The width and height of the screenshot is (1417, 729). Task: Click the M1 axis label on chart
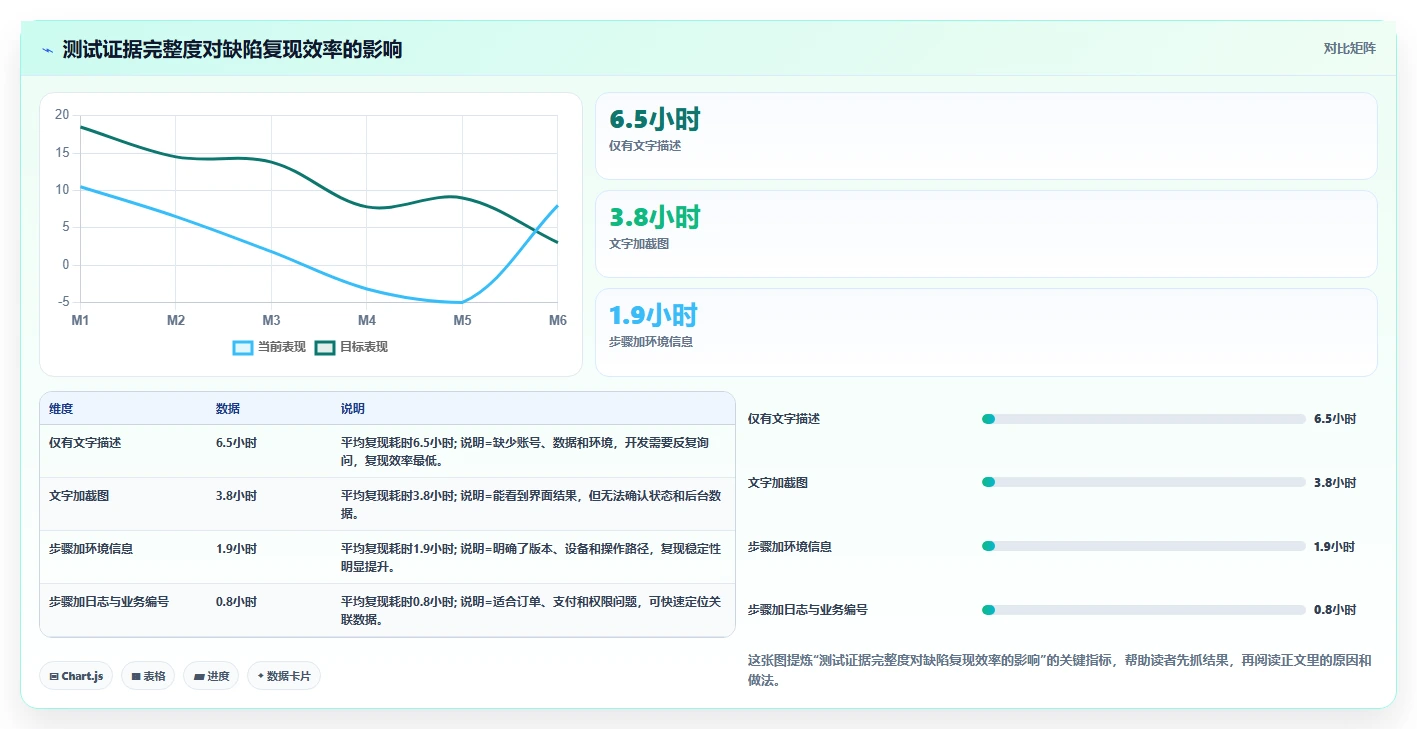point(80,320)
